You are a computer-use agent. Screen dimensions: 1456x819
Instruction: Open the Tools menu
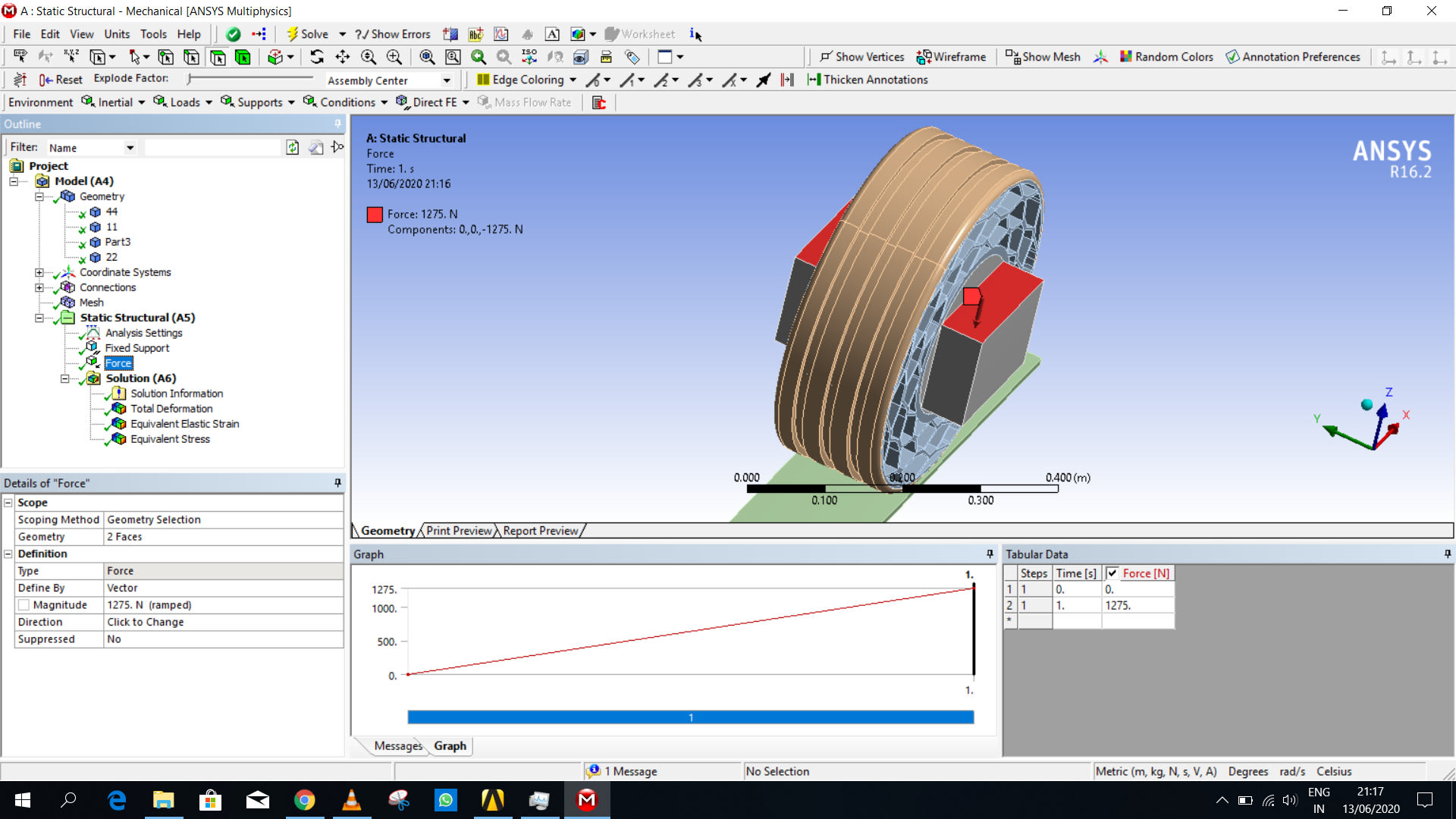(153, 34)
